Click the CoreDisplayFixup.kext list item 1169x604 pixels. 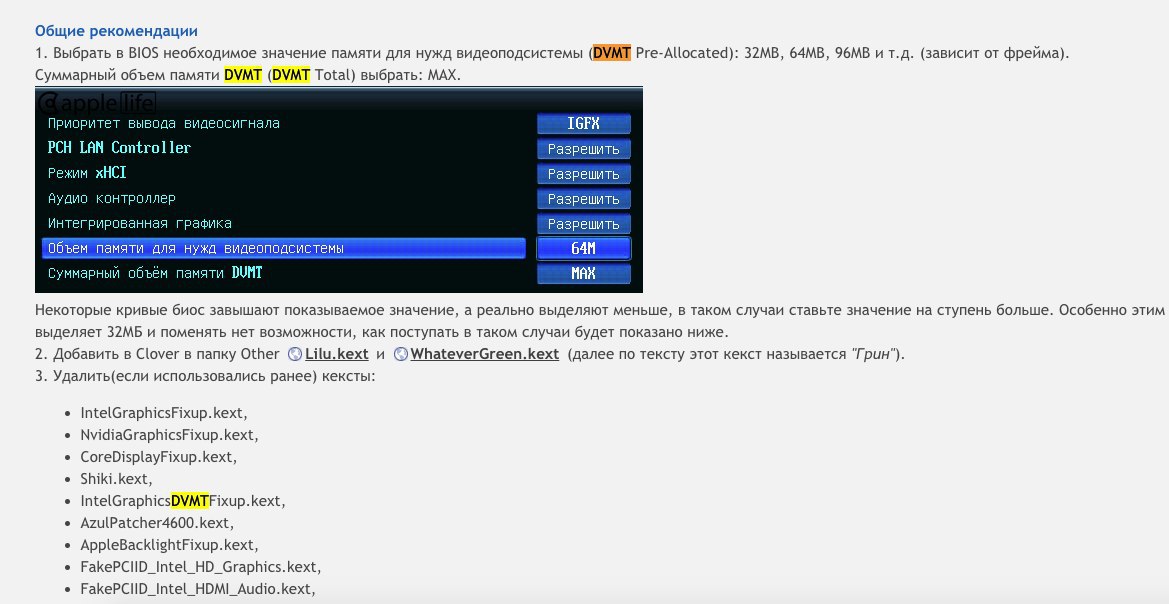tap(159, 457)
